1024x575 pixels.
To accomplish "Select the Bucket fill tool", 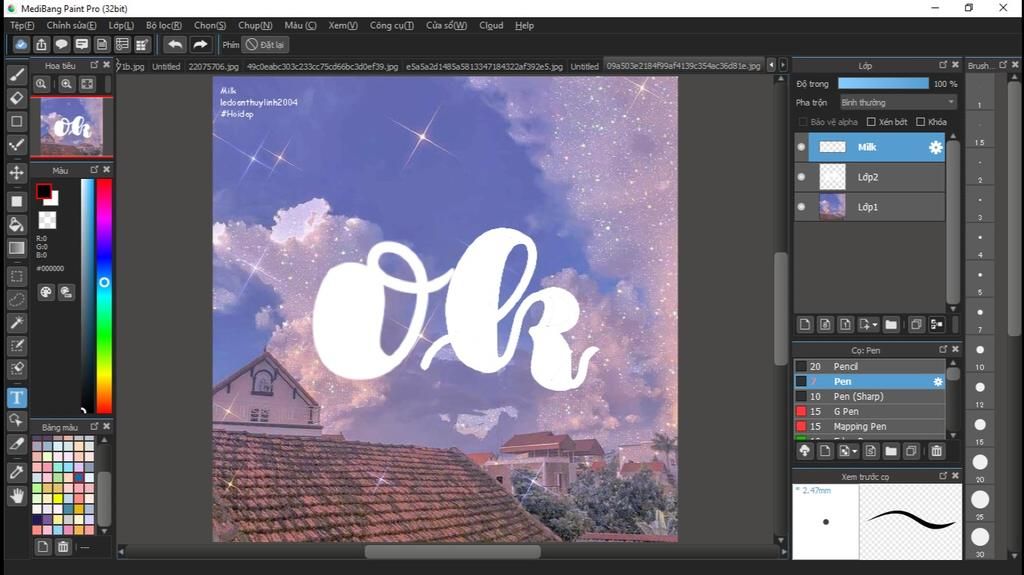I will tap(17, 225).
